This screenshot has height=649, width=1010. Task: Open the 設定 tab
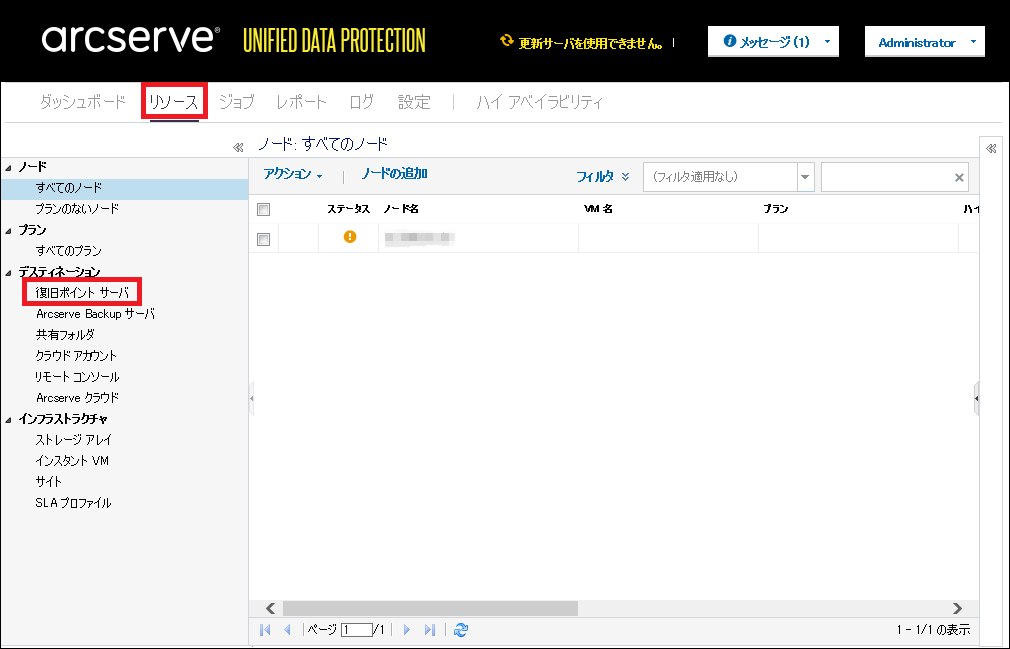(x=414, y=102)
